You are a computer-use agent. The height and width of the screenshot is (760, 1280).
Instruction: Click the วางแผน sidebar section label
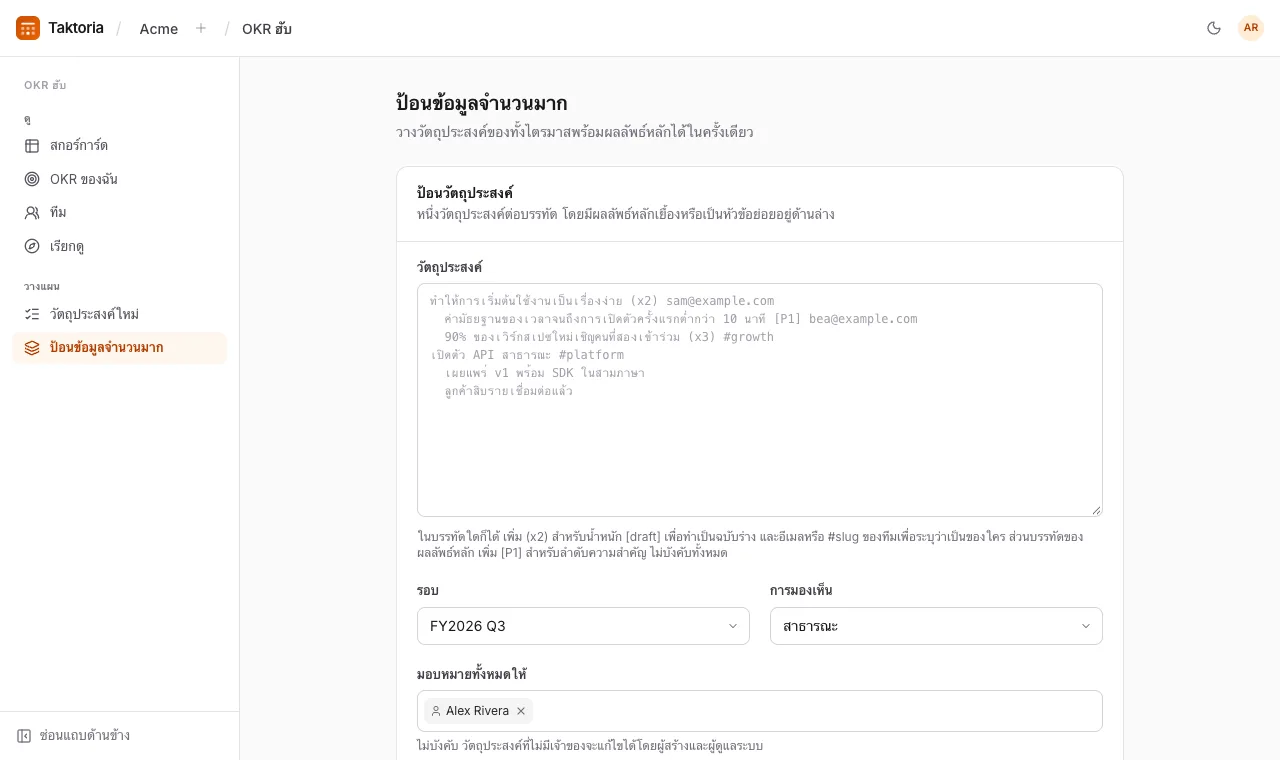pyautogui.click(x=42, y=286)
